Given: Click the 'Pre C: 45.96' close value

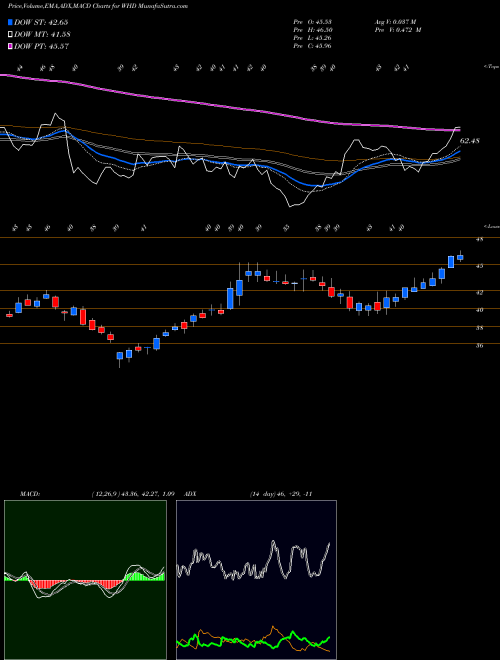Looking at the screenshot, I should pyautogui.click(x=312, y=46).
